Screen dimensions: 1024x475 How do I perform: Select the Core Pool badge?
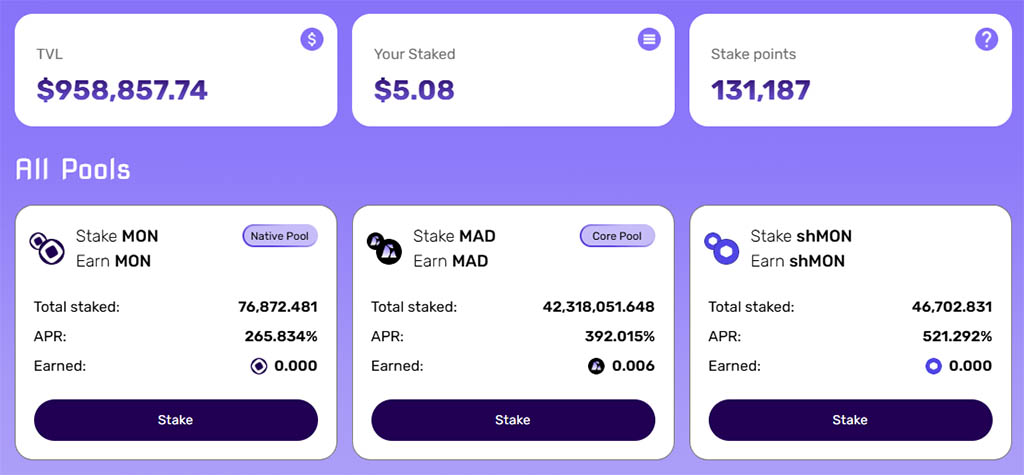[x=617, y=236]
